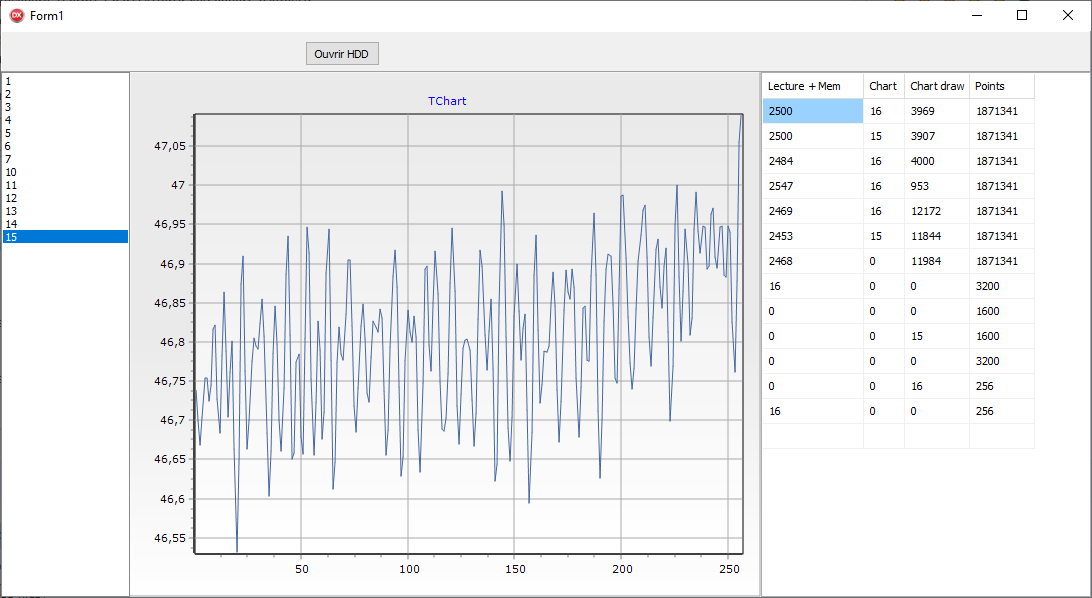Select item 15 in the list
The image size is (1092, 598).
(65, 237)
